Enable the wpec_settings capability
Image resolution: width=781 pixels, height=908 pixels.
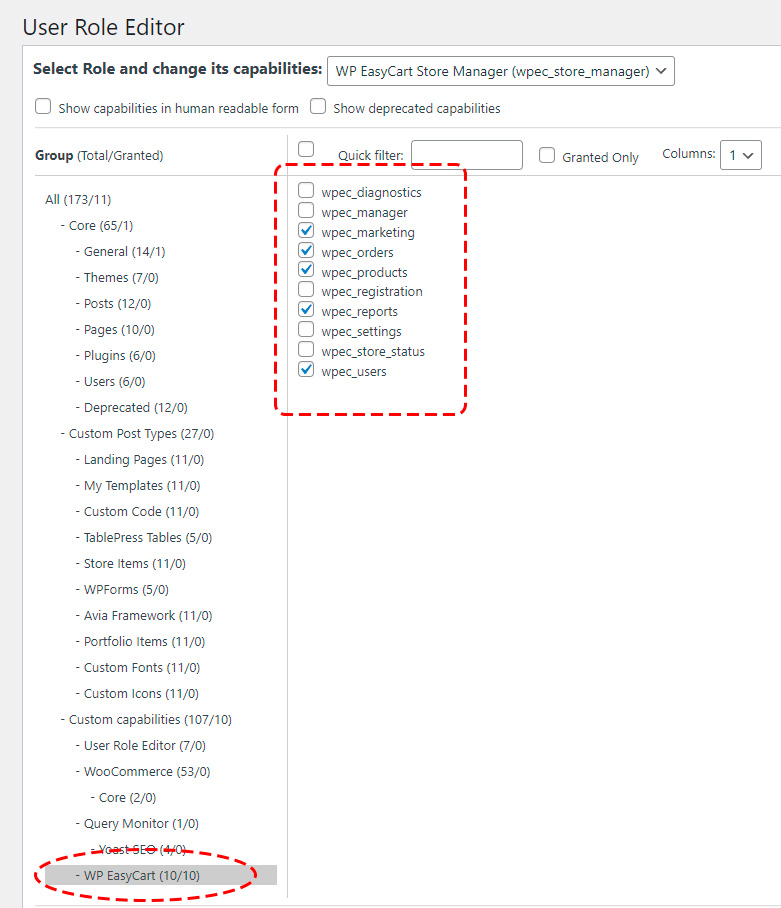pyautogui.click(x=306, y=330)
